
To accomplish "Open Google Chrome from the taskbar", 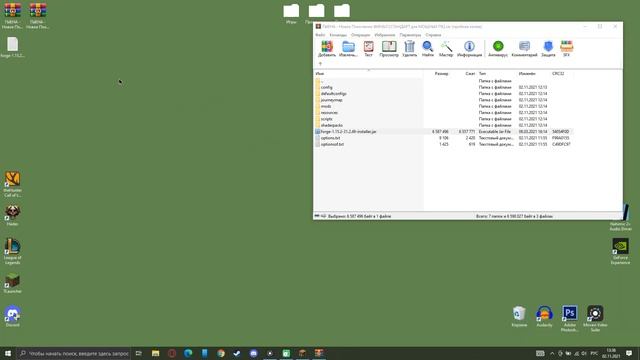I will [x=221, y=353].
